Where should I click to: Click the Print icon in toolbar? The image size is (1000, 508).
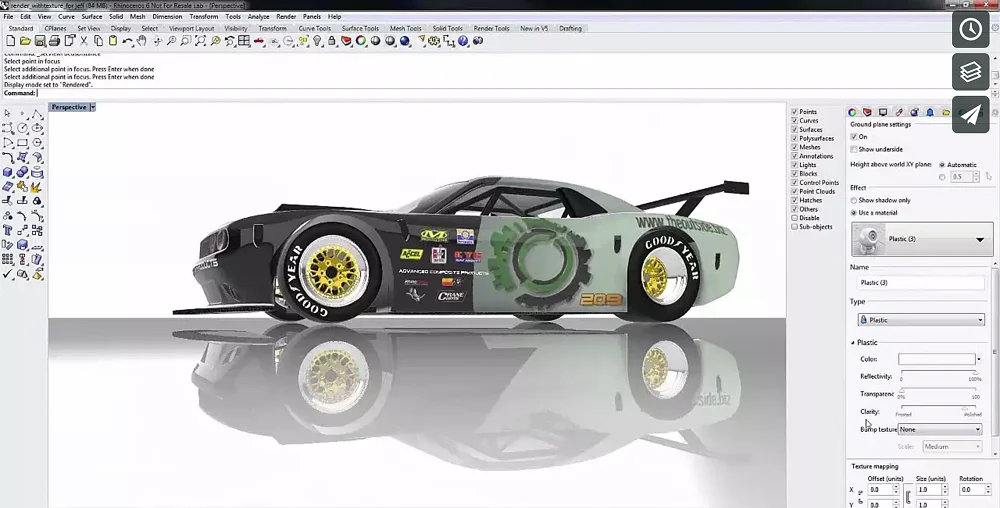coord(54,41)
